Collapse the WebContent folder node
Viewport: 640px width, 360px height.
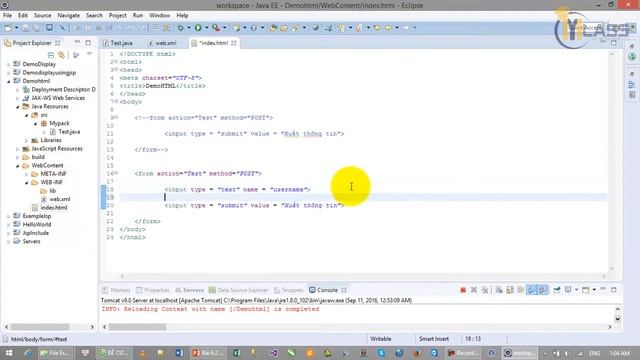[x=17, y=166]
